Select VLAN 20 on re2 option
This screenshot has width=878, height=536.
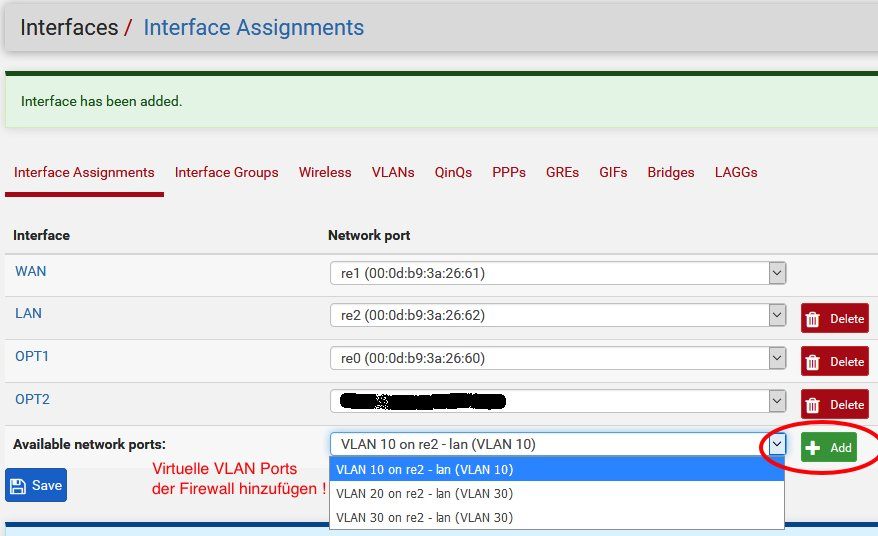point(557,493)
